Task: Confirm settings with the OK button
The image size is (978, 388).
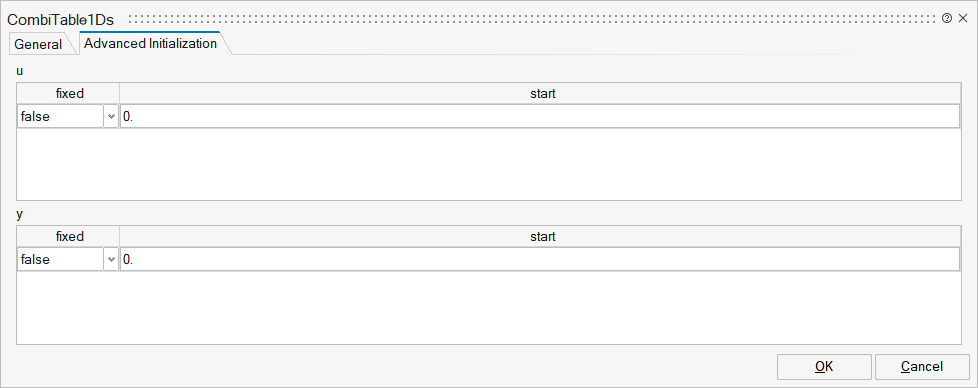Action: 824,367
